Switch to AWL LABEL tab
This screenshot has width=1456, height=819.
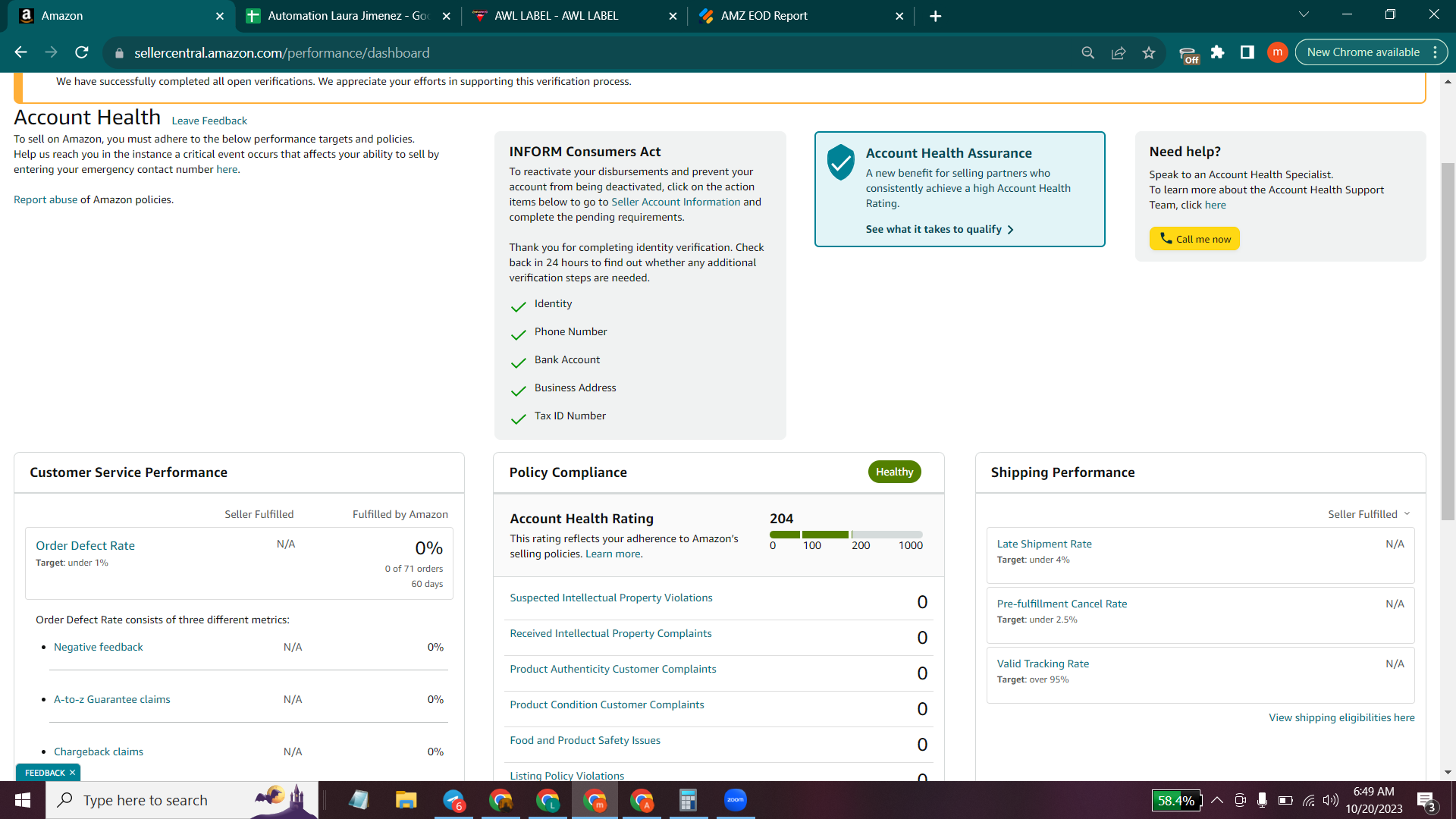pos(574,16)
